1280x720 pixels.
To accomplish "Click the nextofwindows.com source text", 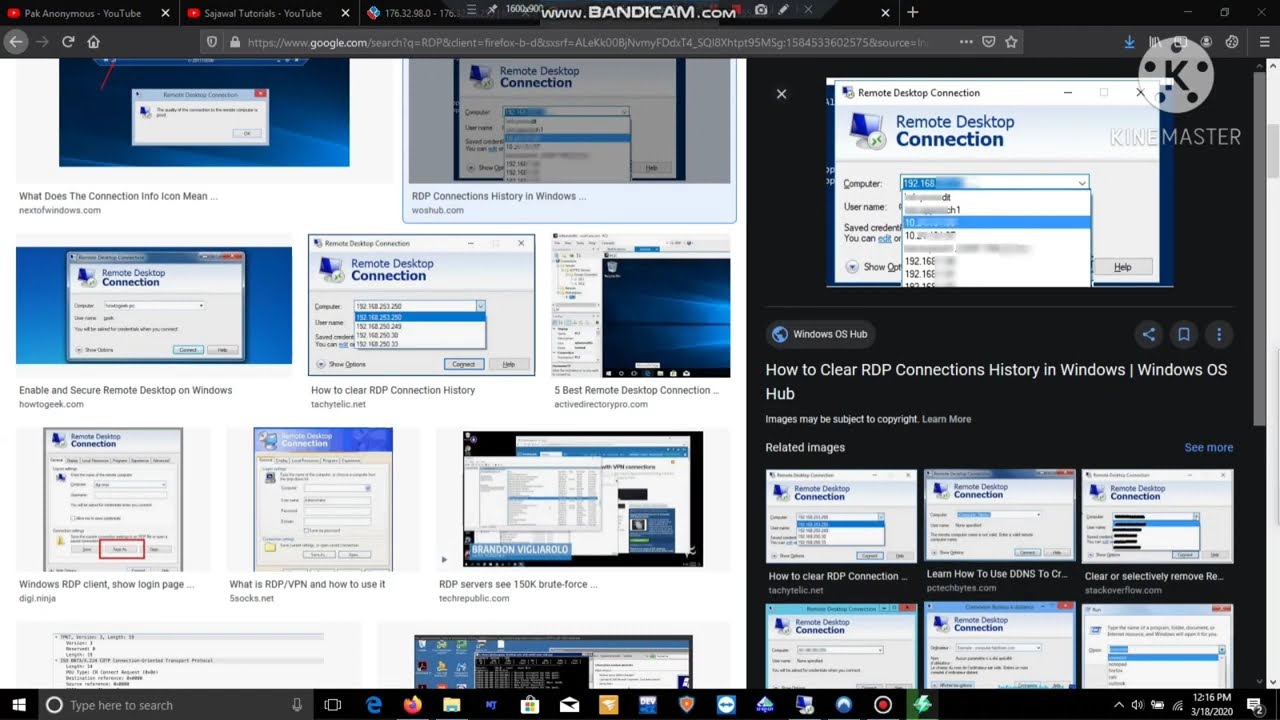I will click(x=59, y=210).
